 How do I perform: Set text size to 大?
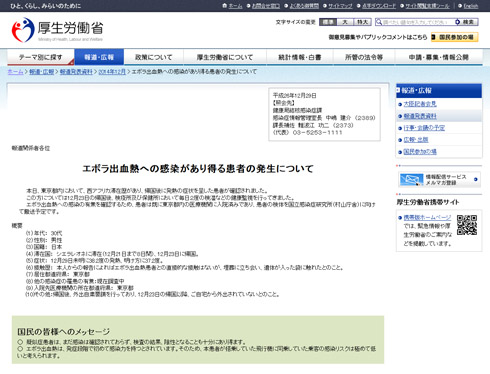tap(345, 22)
